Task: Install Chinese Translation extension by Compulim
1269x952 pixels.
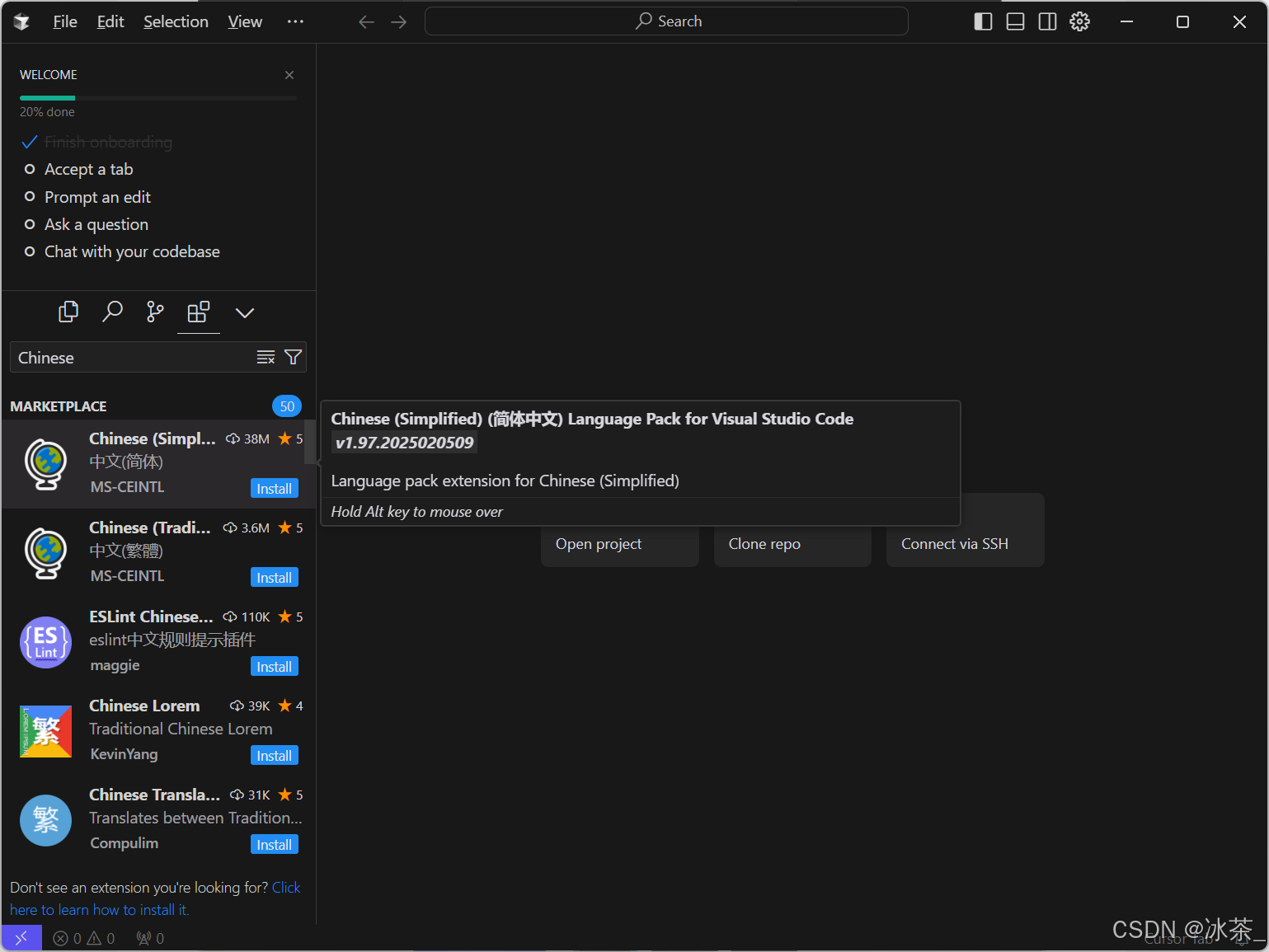Action: click(x=274, y=844)
